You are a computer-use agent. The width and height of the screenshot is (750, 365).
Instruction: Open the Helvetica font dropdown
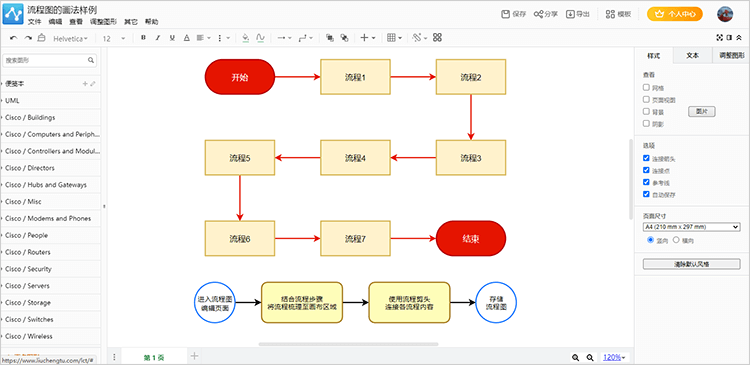(x=70, y=38)
